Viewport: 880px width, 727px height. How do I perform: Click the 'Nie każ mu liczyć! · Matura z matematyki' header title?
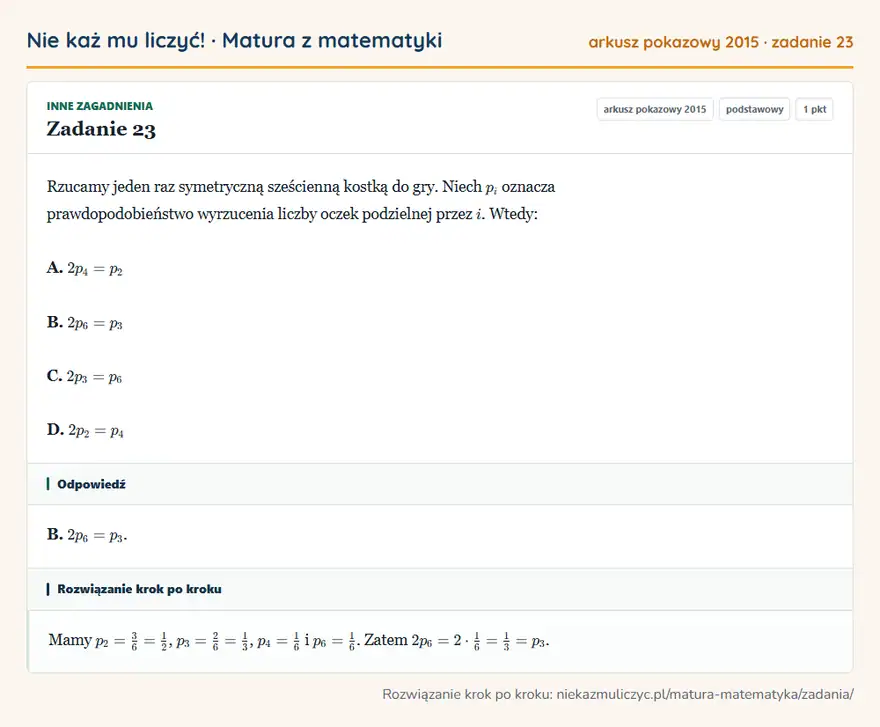tap(234, 41)
